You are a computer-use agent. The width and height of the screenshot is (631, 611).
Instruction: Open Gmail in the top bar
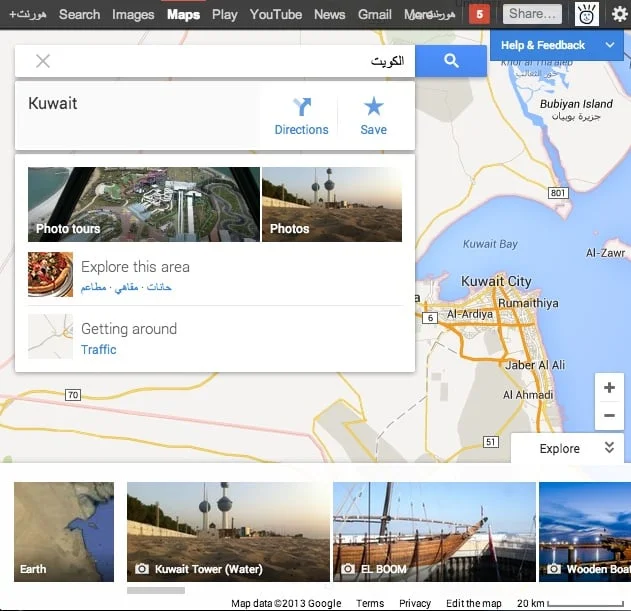(375, 14)
